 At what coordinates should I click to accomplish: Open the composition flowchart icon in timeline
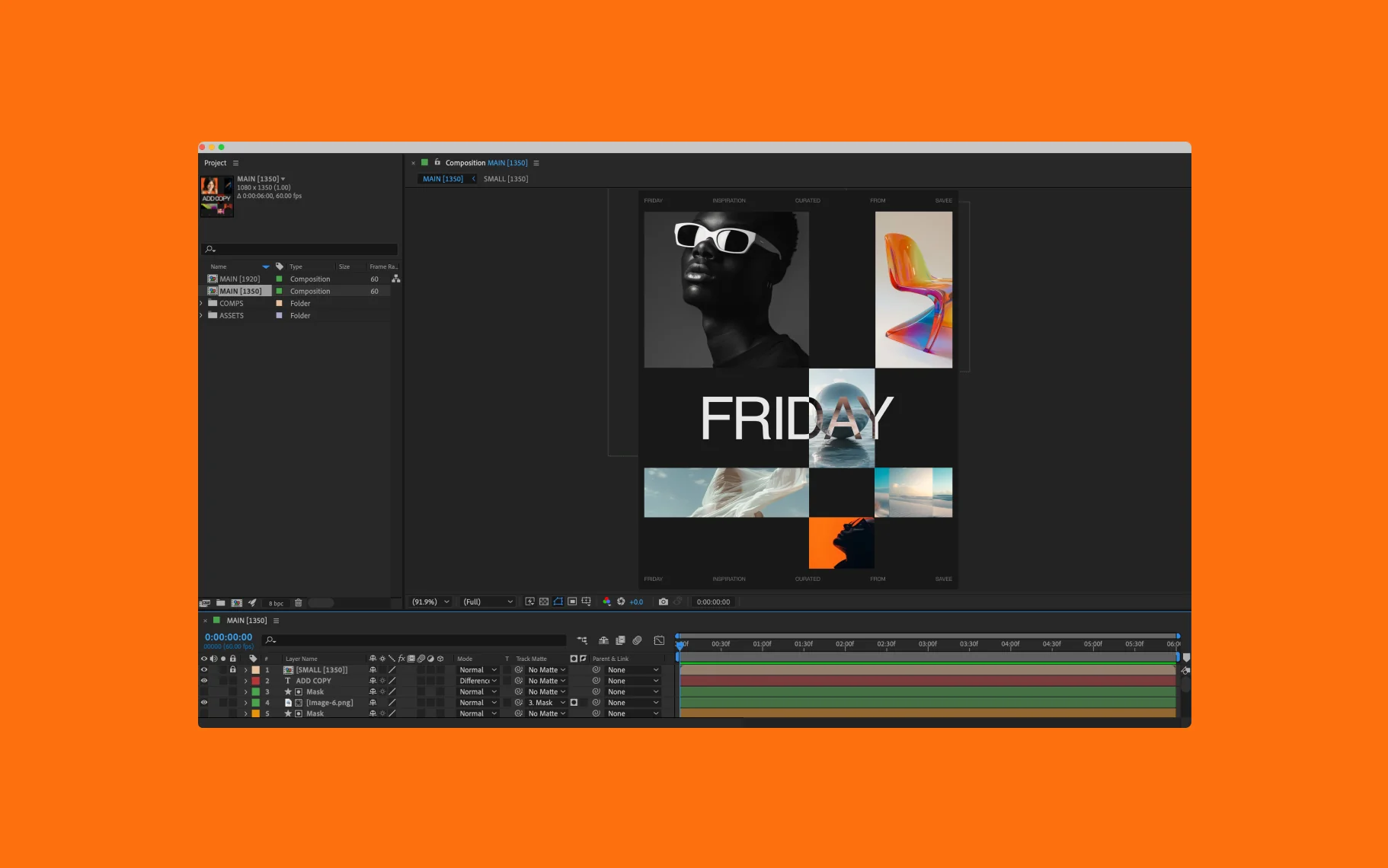pyautogui.click(x=582, y=640)
